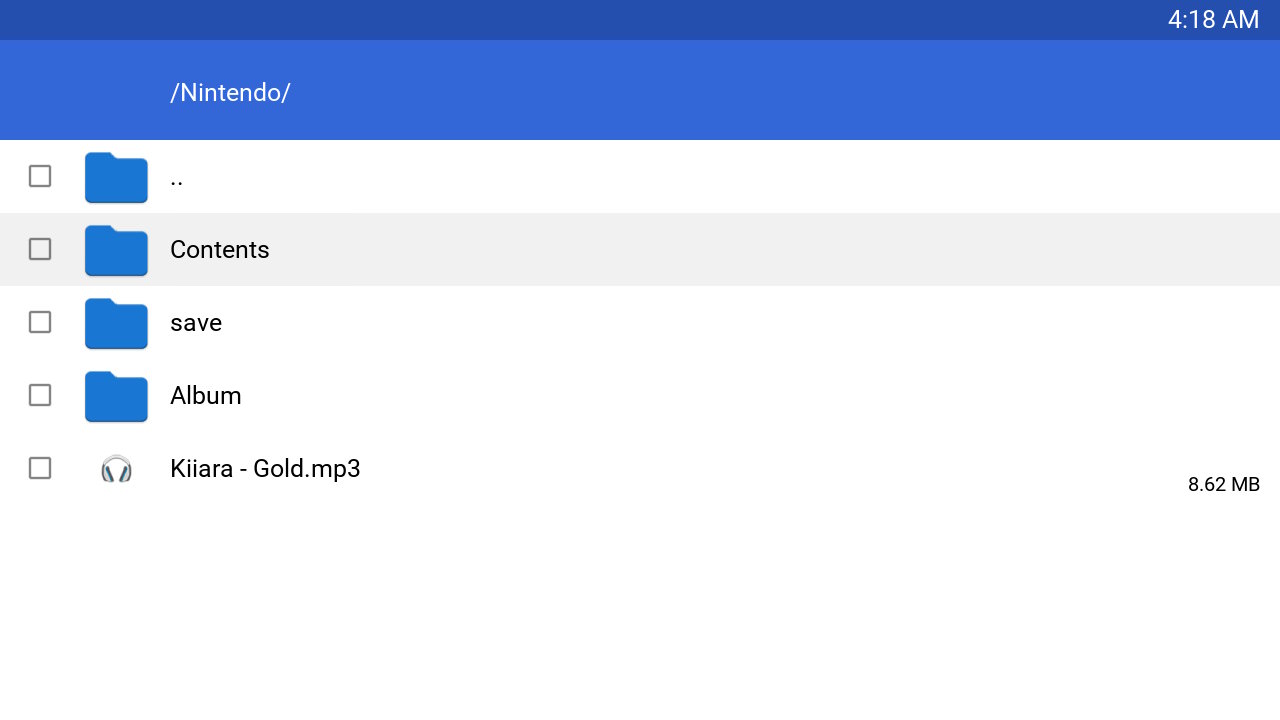Open Kiiara - Gold.mp3 by clicking its name

pyautogui.click(x=265, y=468)
